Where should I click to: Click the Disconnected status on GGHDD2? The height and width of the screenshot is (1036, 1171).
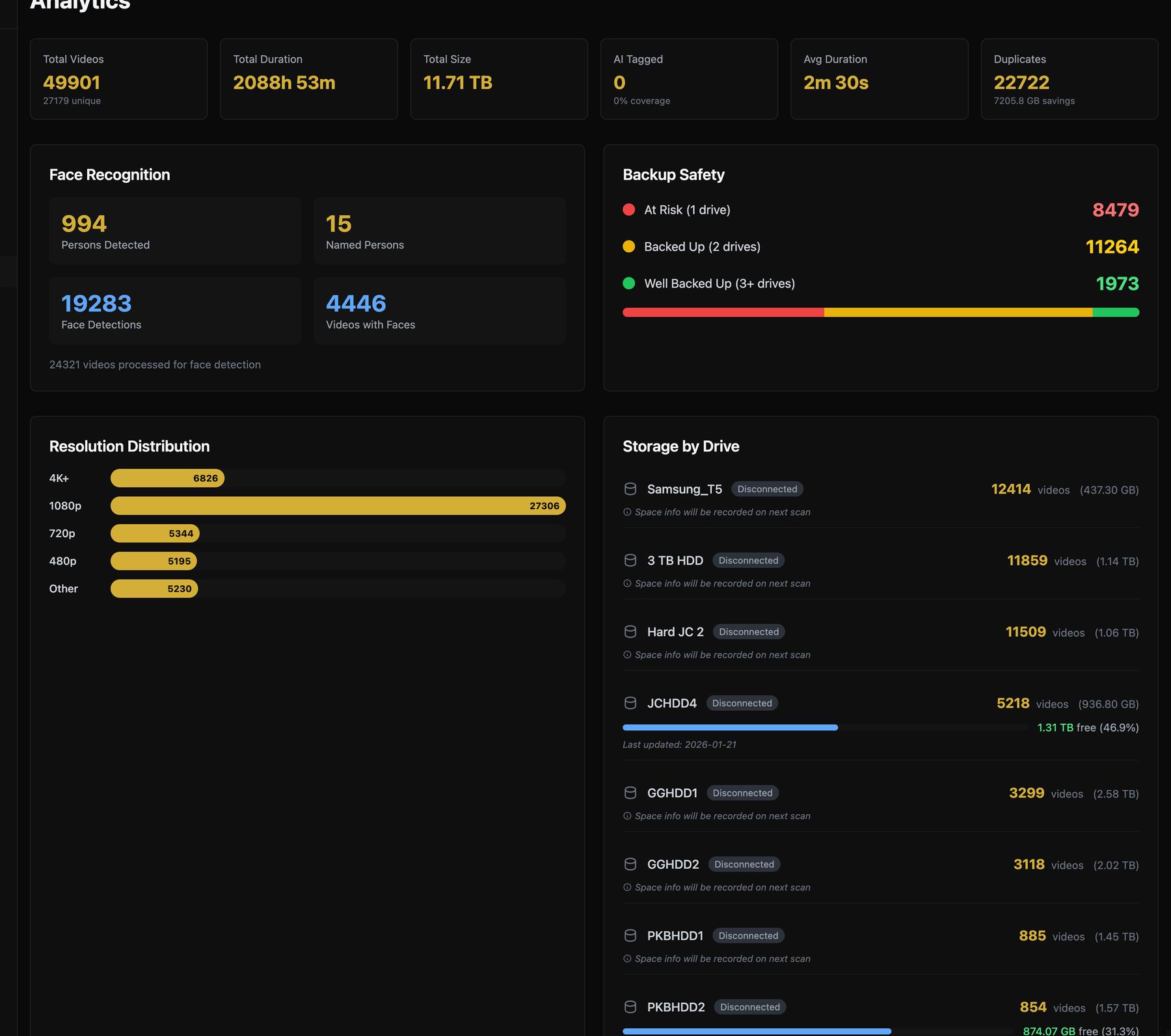coord(744,864)
